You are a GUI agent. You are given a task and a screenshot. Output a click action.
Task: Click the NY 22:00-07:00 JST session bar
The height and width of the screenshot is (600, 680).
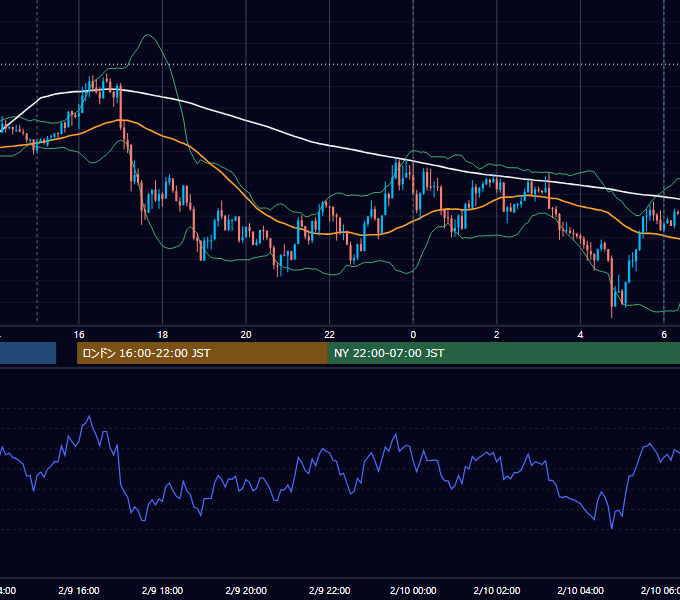click(x=503, y=353)
